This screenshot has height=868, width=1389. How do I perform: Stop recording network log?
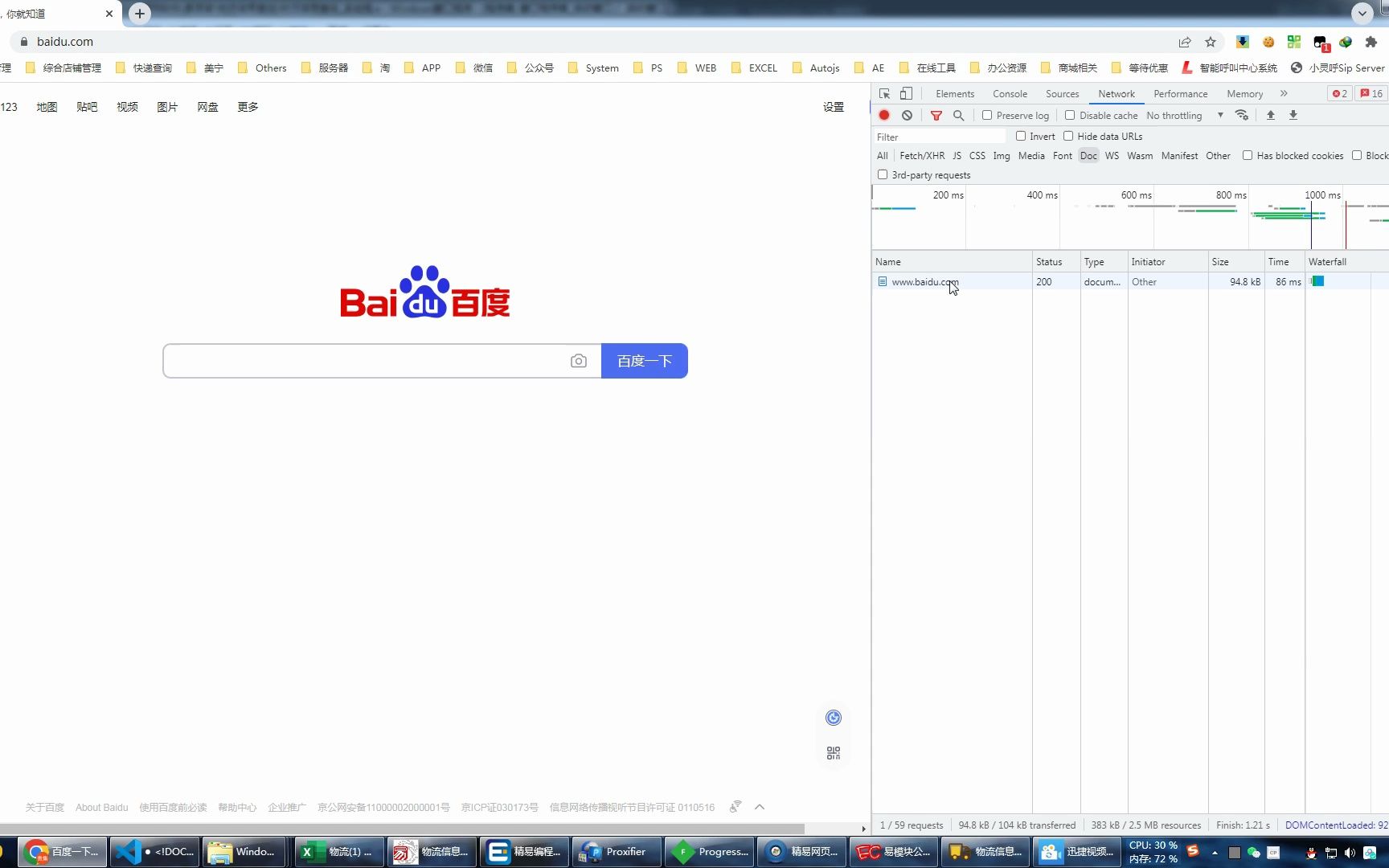pyautogui.click(x=884, y=115)
